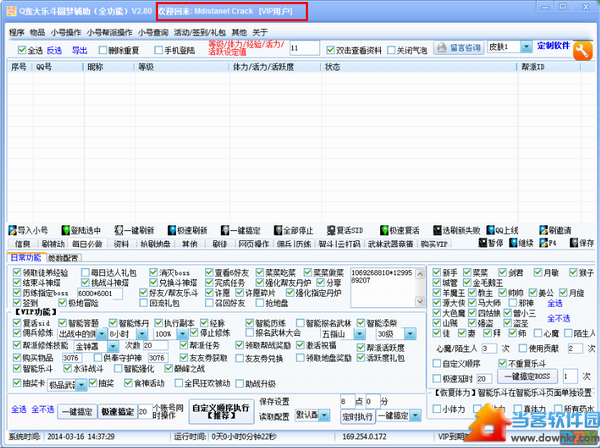Click the 选刷新失败 icon
This screenshot has width=600, height=448.
437,230
